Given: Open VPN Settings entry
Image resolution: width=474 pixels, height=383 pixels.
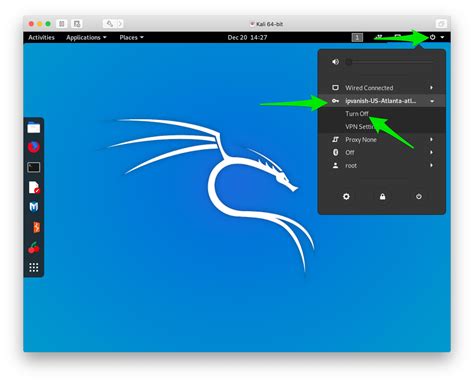Looking at the screenshot, I should (359, 127).
